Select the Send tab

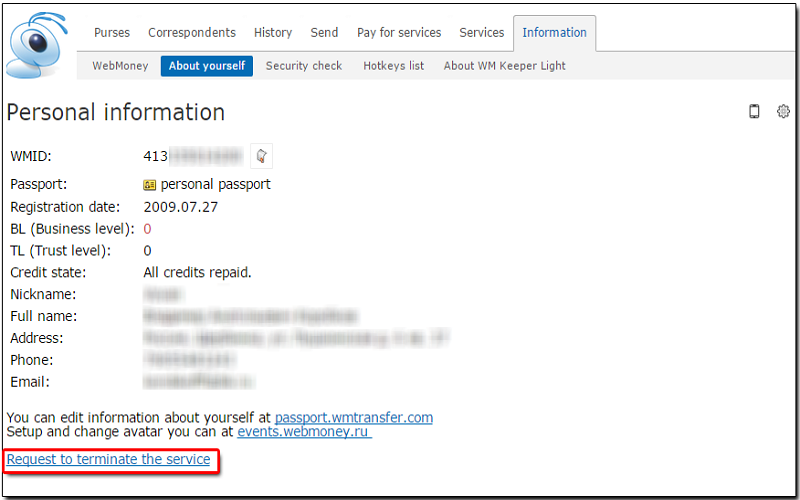(324, 33)
